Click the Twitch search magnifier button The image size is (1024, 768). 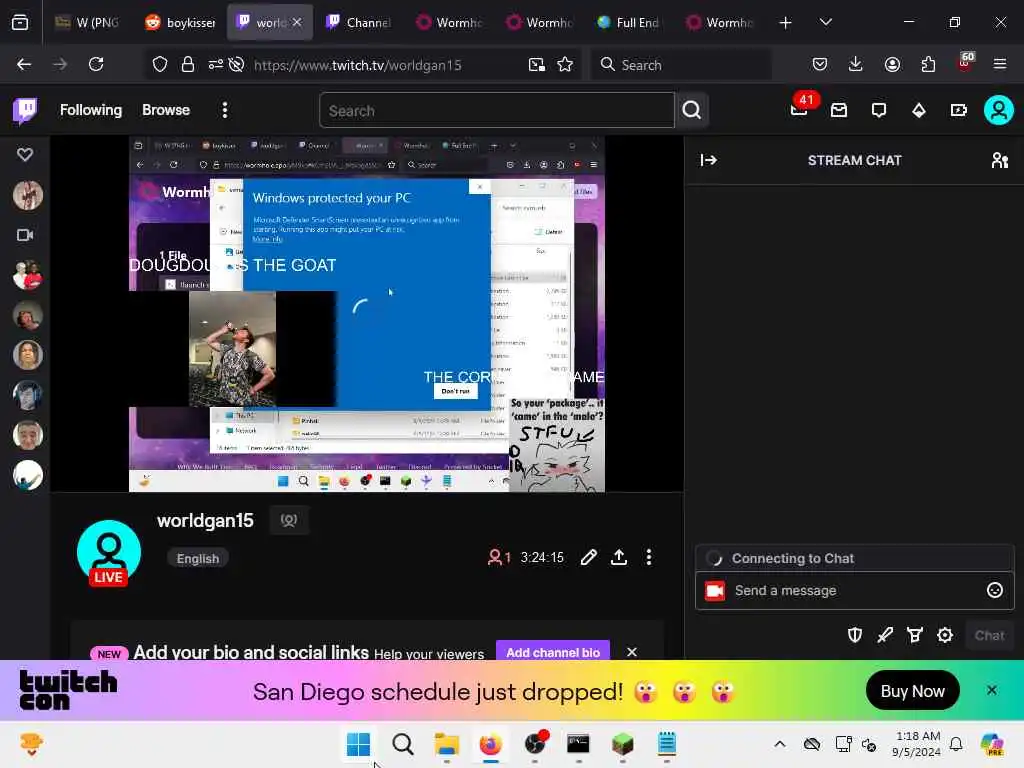point(692,110)
